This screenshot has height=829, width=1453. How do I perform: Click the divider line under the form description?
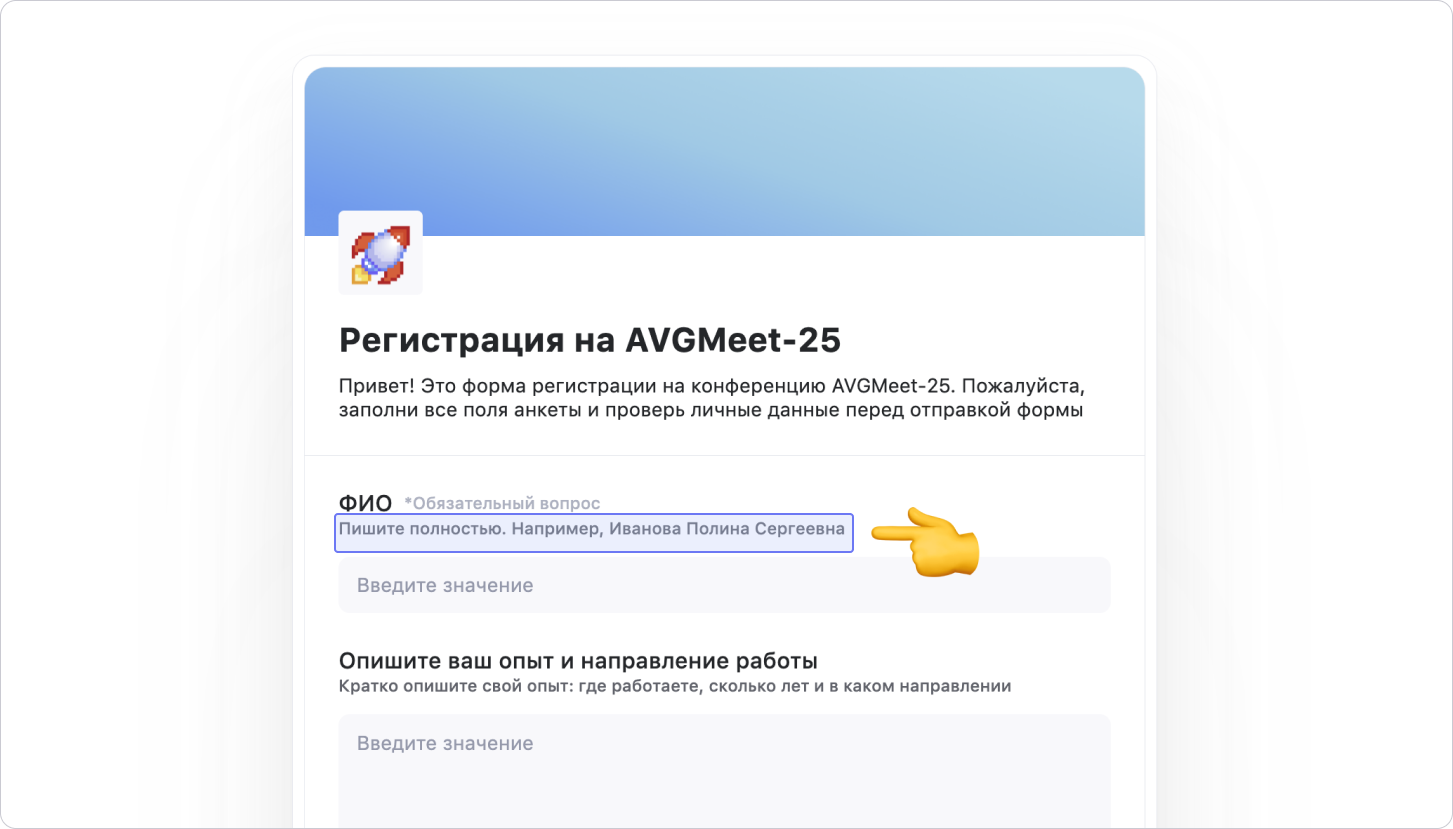coord(725,456)
